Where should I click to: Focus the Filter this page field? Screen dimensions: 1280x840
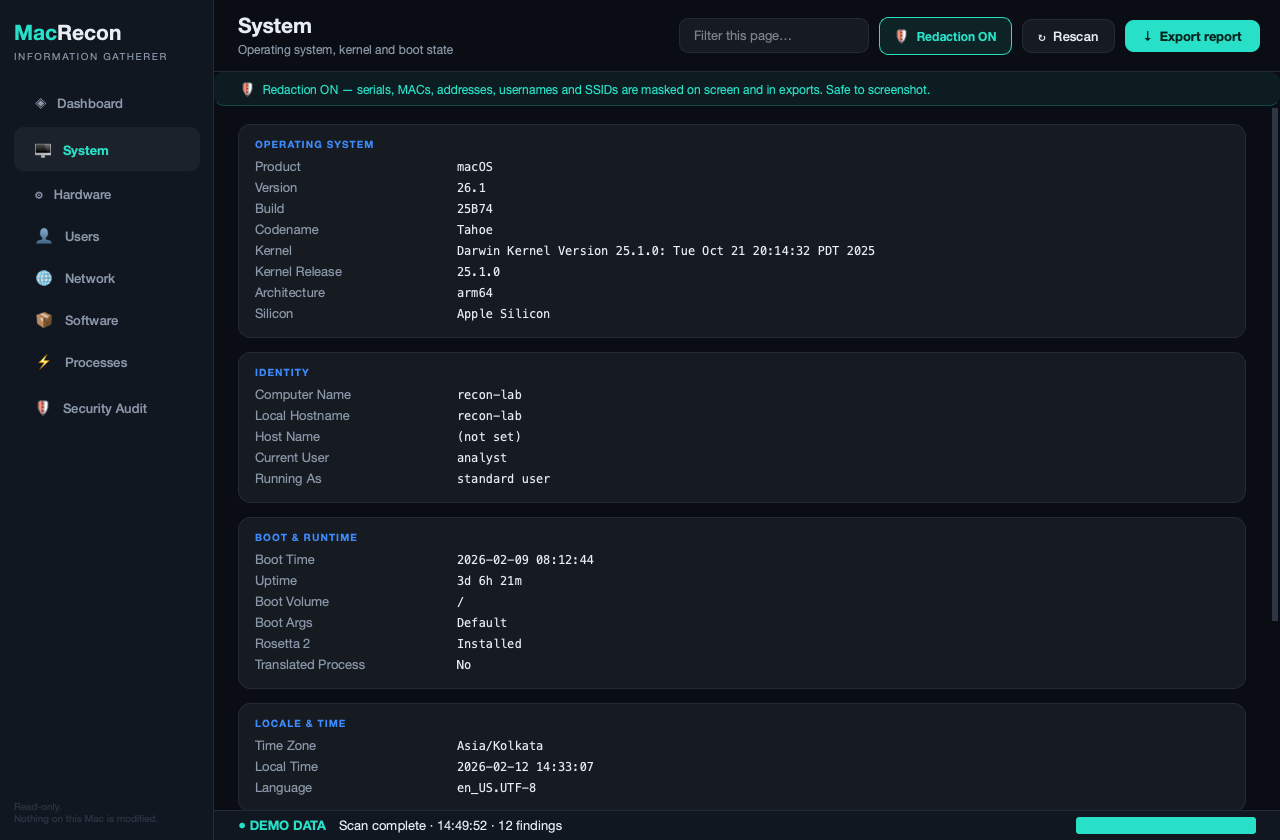774,36
